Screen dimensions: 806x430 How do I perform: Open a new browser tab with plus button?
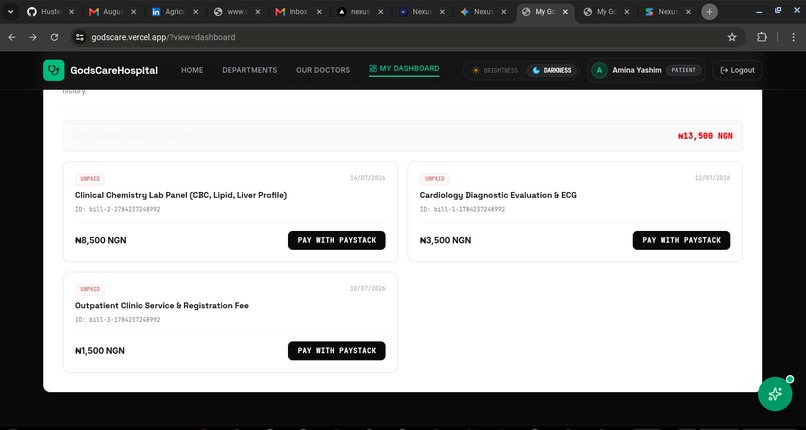tap(709, 12)
